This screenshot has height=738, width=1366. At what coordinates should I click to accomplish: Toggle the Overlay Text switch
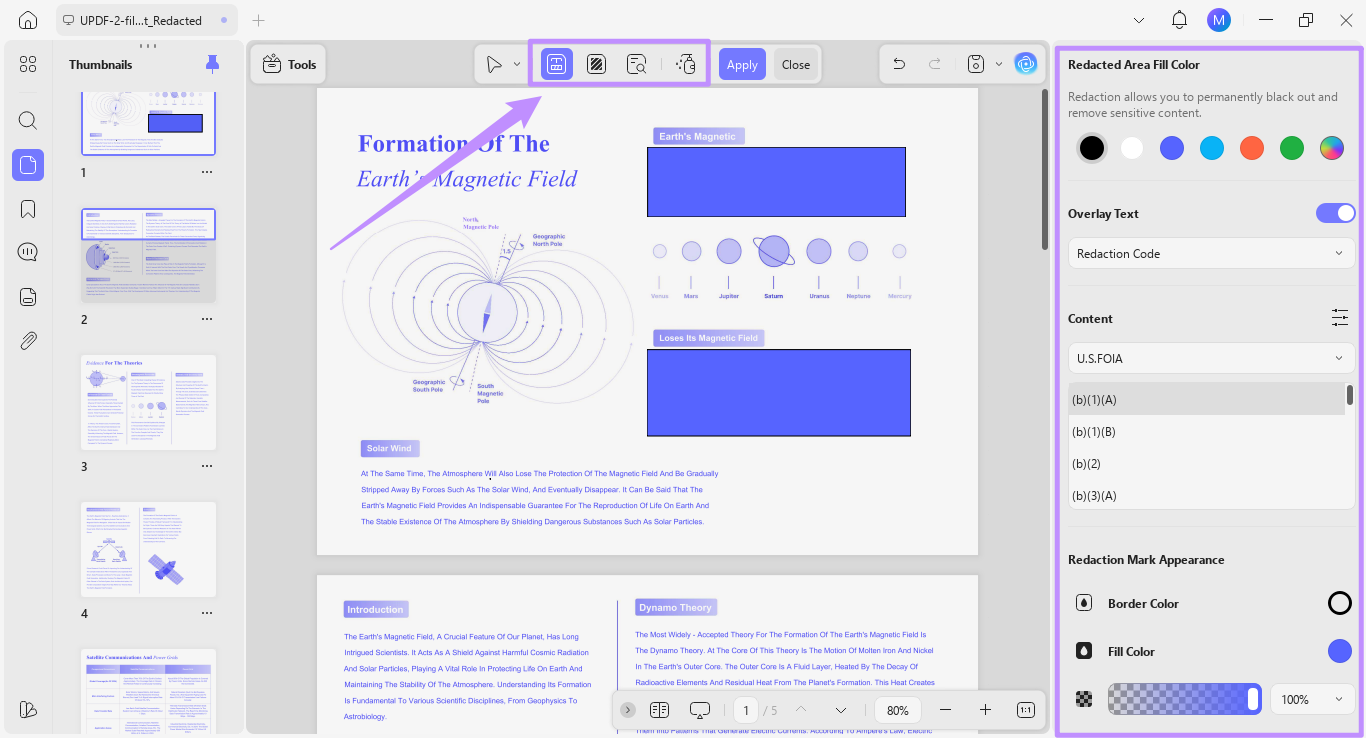[1336, 213]
